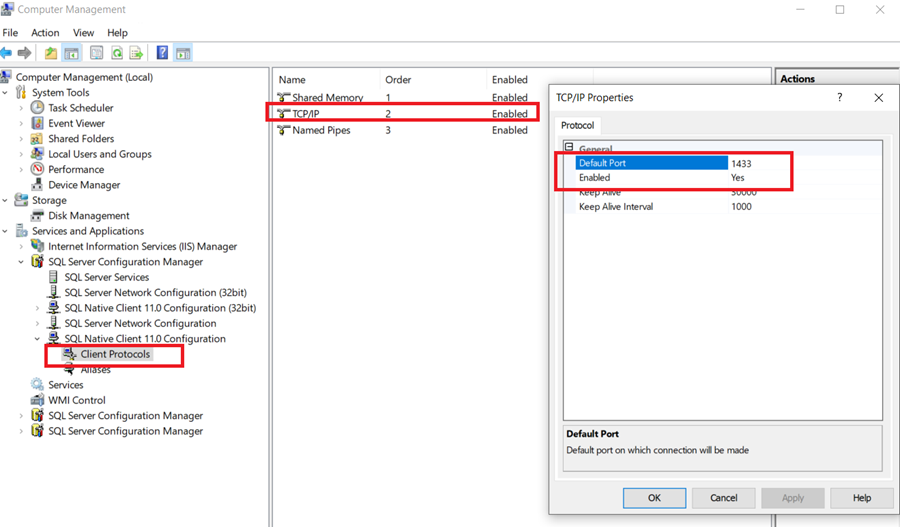Click OK in TCP/IP Properties dialog
900x527 pixels.
tap(654, 498)
